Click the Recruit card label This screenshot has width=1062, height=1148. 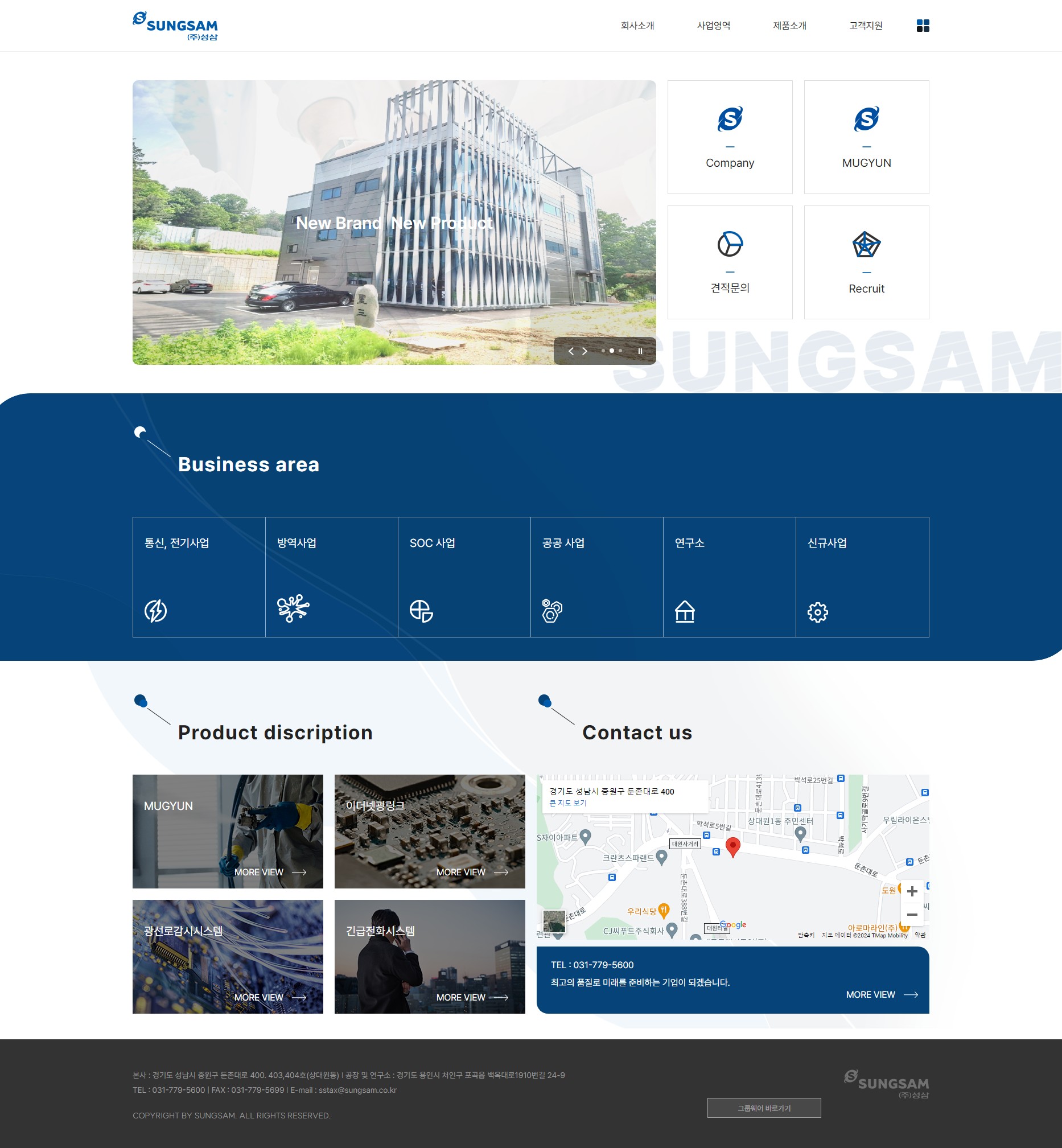[867, 289]
